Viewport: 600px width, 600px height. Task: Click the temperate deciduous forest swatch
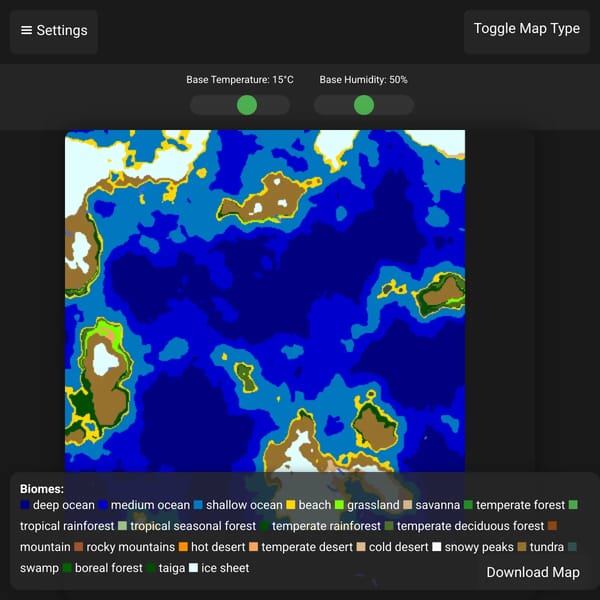coord(389,526)
